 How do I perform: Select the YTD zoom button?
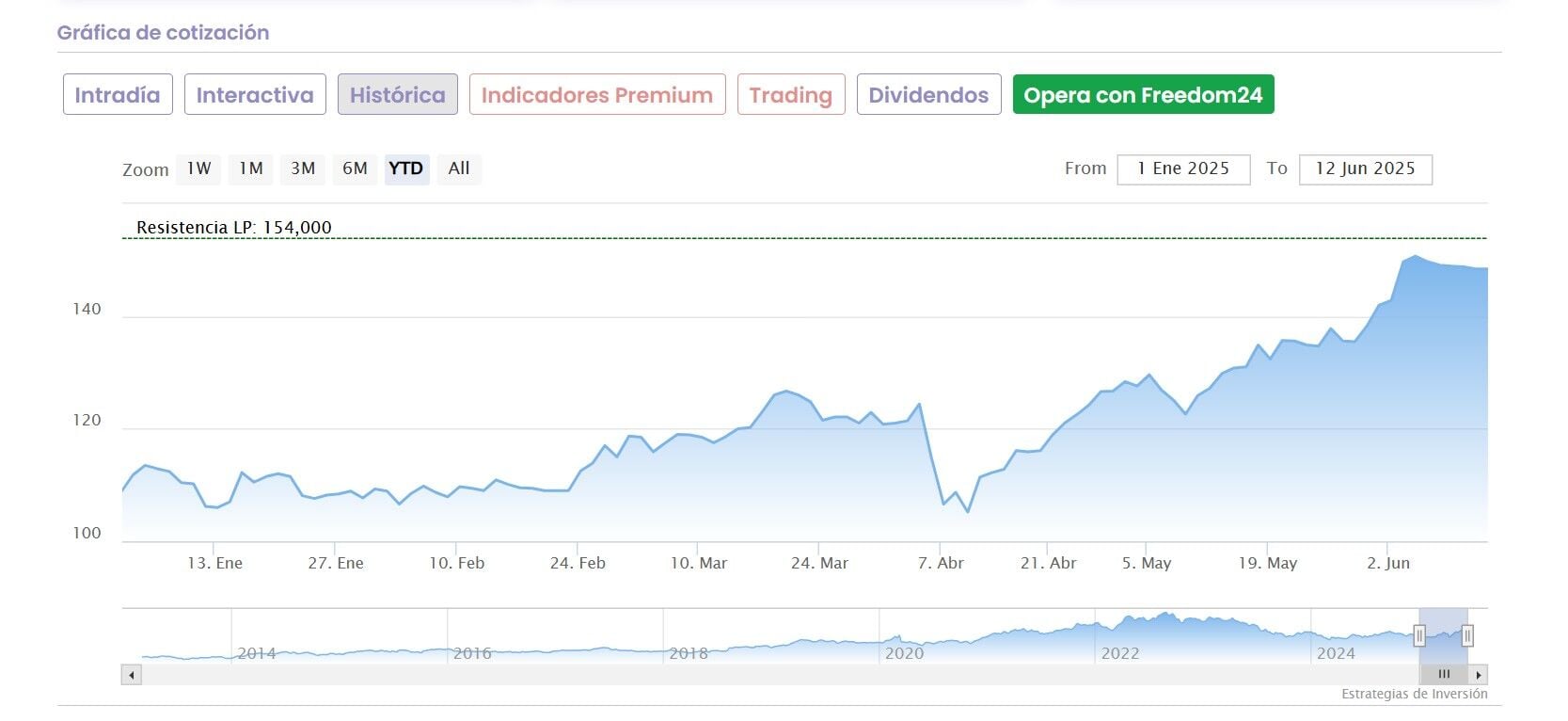pyautogui.click(x=406, y=169)
